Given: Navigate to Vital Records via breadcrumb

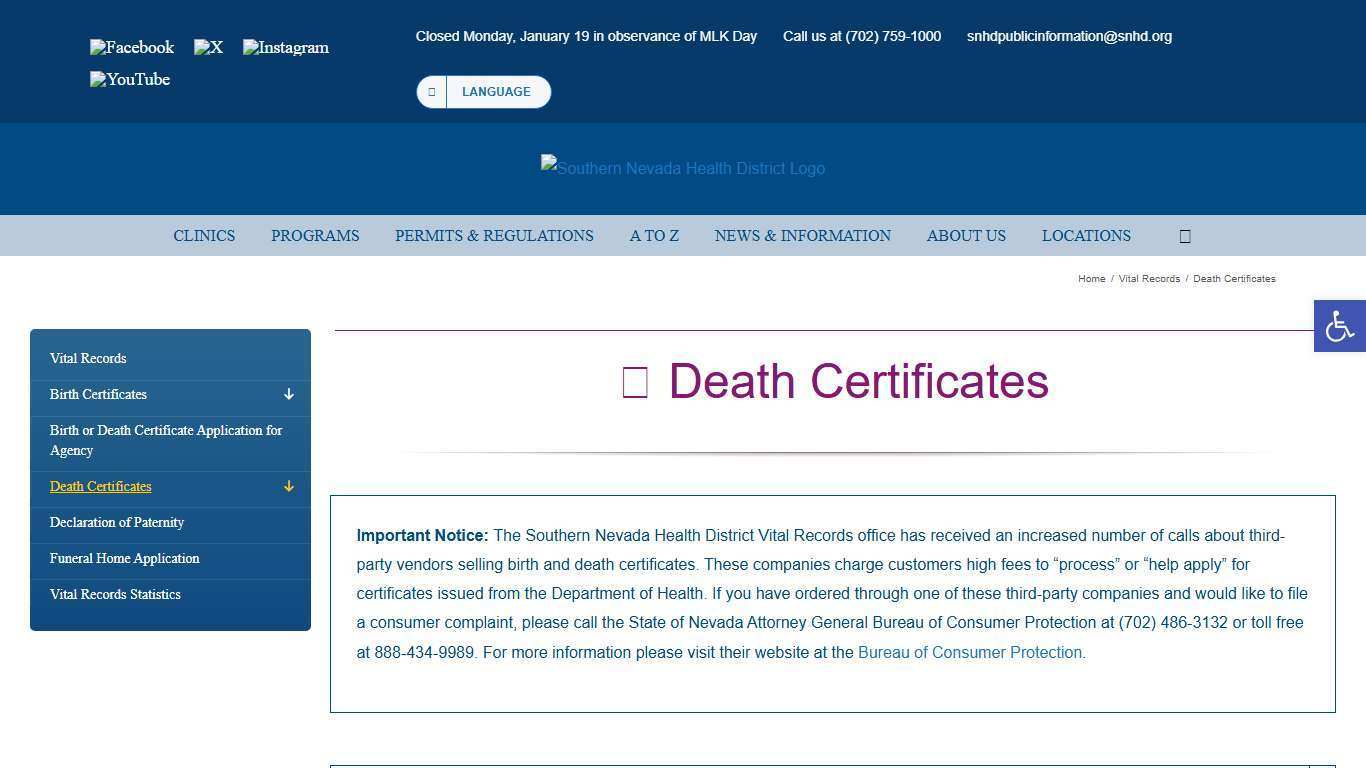Looking at the screenshot, I should (x=1149, y=279).
